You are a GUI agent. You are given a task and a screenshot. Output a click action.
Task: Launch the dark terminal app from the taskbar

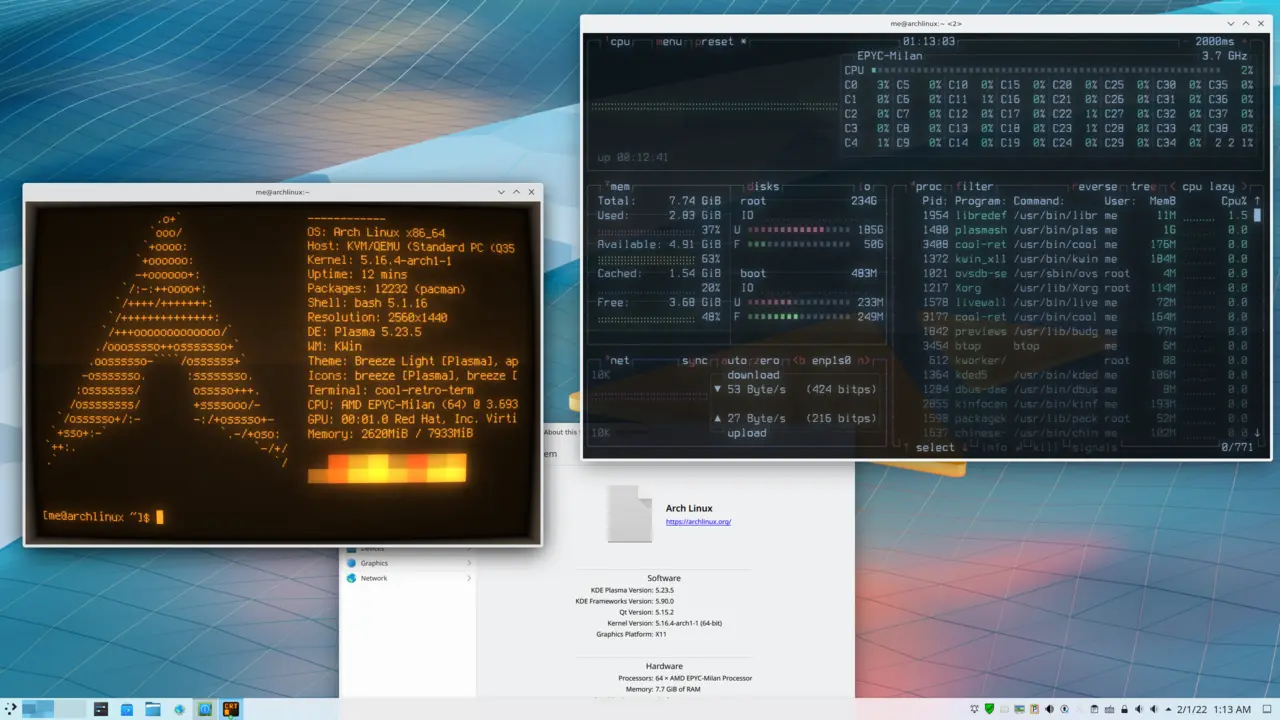pyautogui.click(x=101, y=709)
